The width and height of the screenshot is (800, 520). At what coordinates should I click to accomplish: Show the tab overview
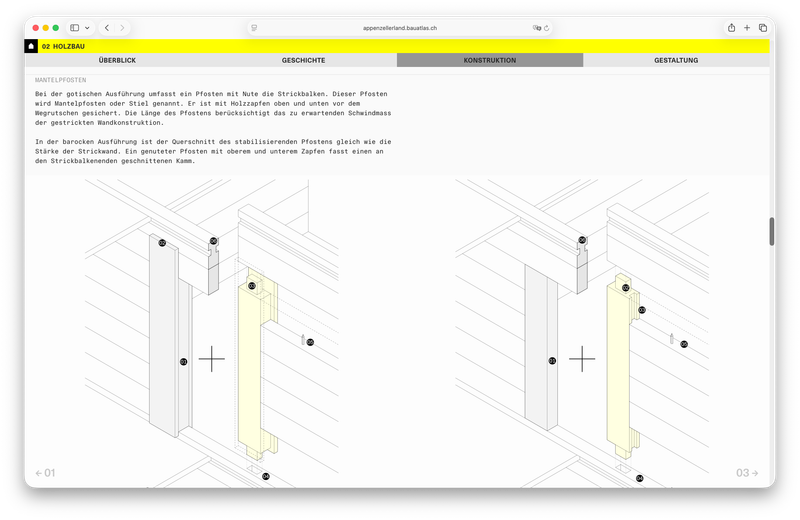point(762,28)
